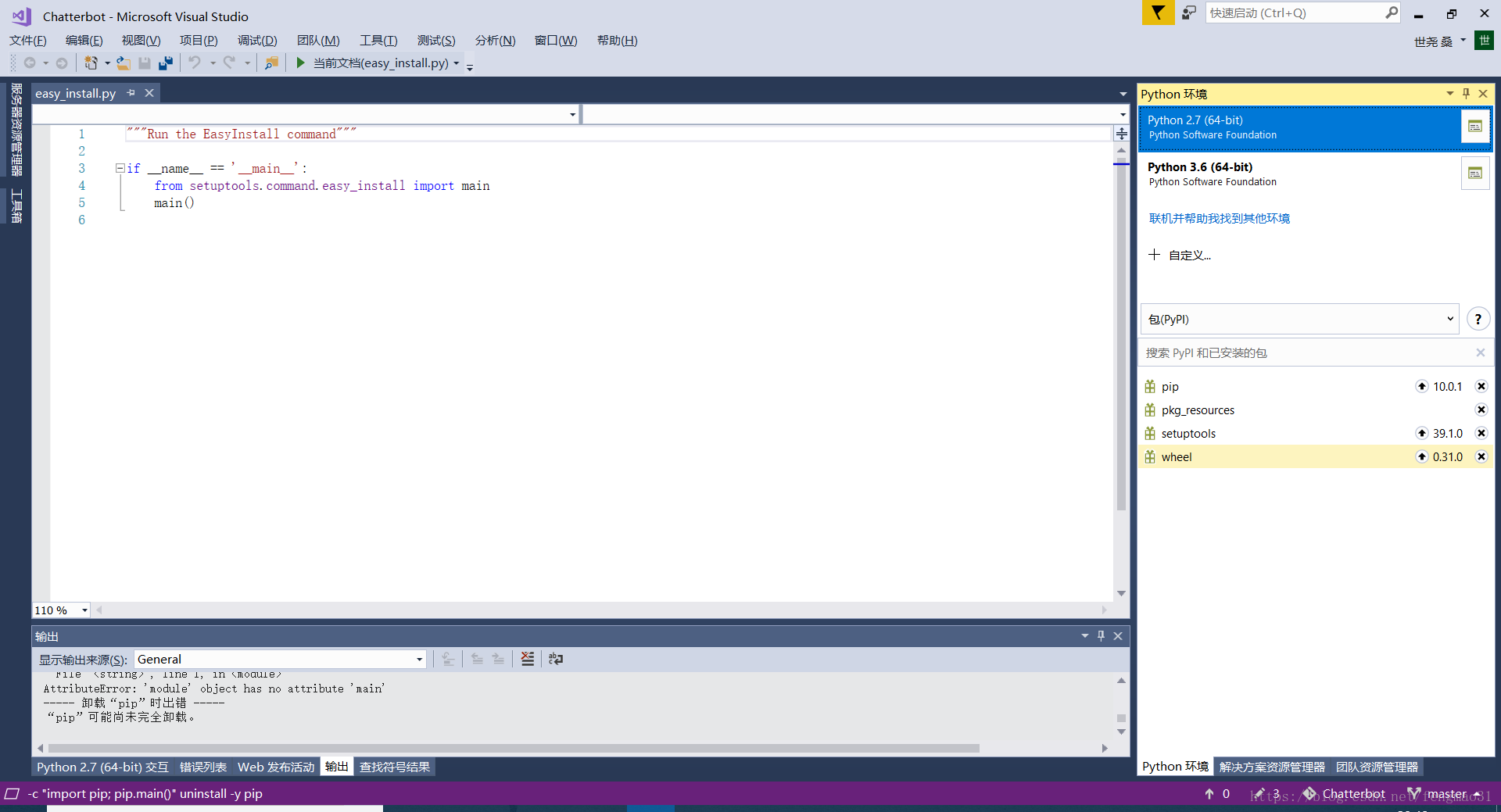This screenshot has width=1501, height=812.
Task: Open the 调试(D) menu
Action: point(257,40)
